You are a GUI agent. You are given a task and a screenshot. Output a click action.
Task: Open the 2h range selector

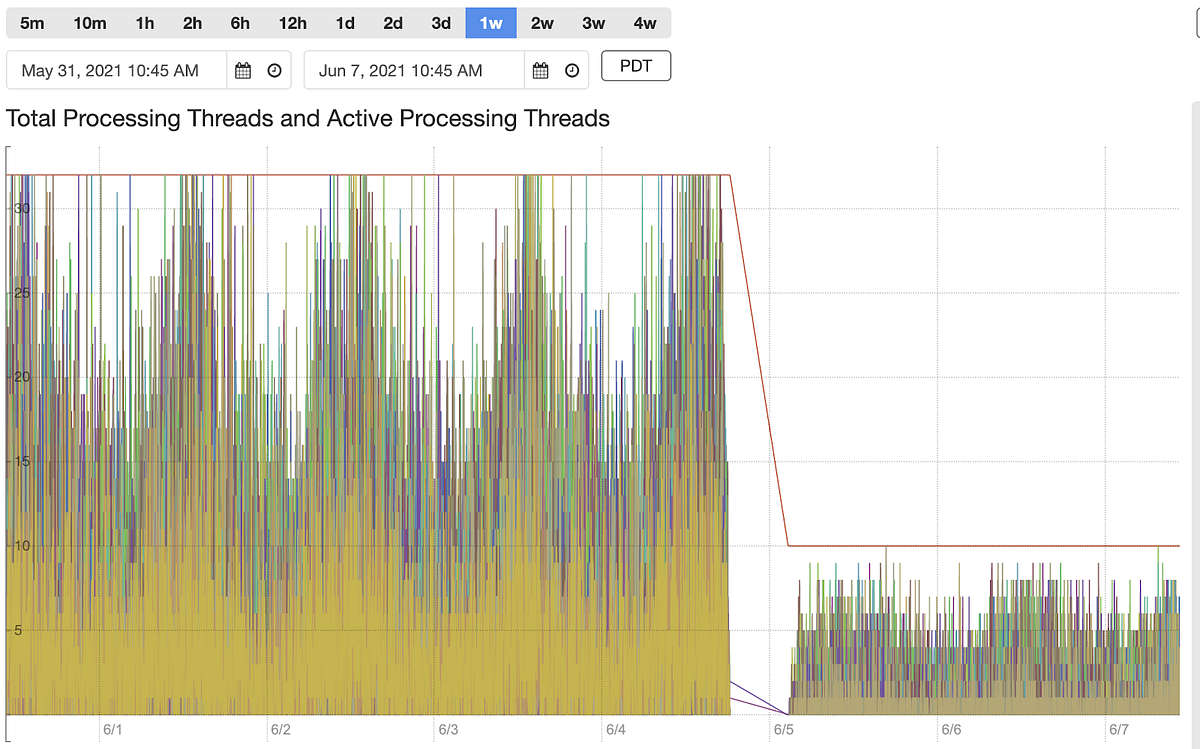(191, 22)
